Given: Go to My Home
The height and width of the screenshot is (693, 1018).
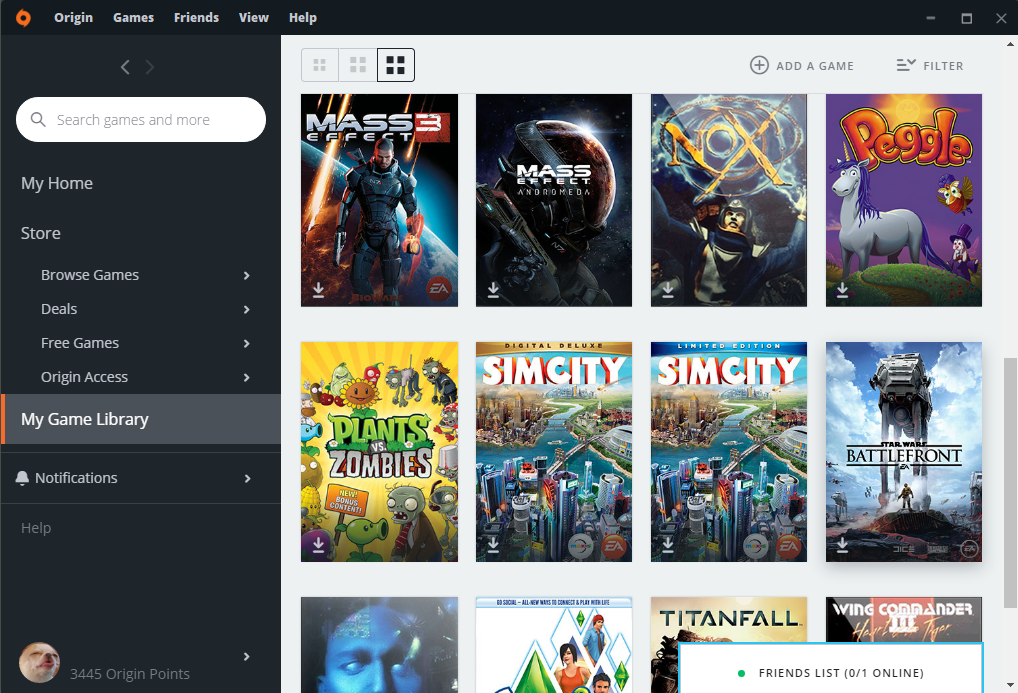Looking at the screenshot, I should pos(57,183).
